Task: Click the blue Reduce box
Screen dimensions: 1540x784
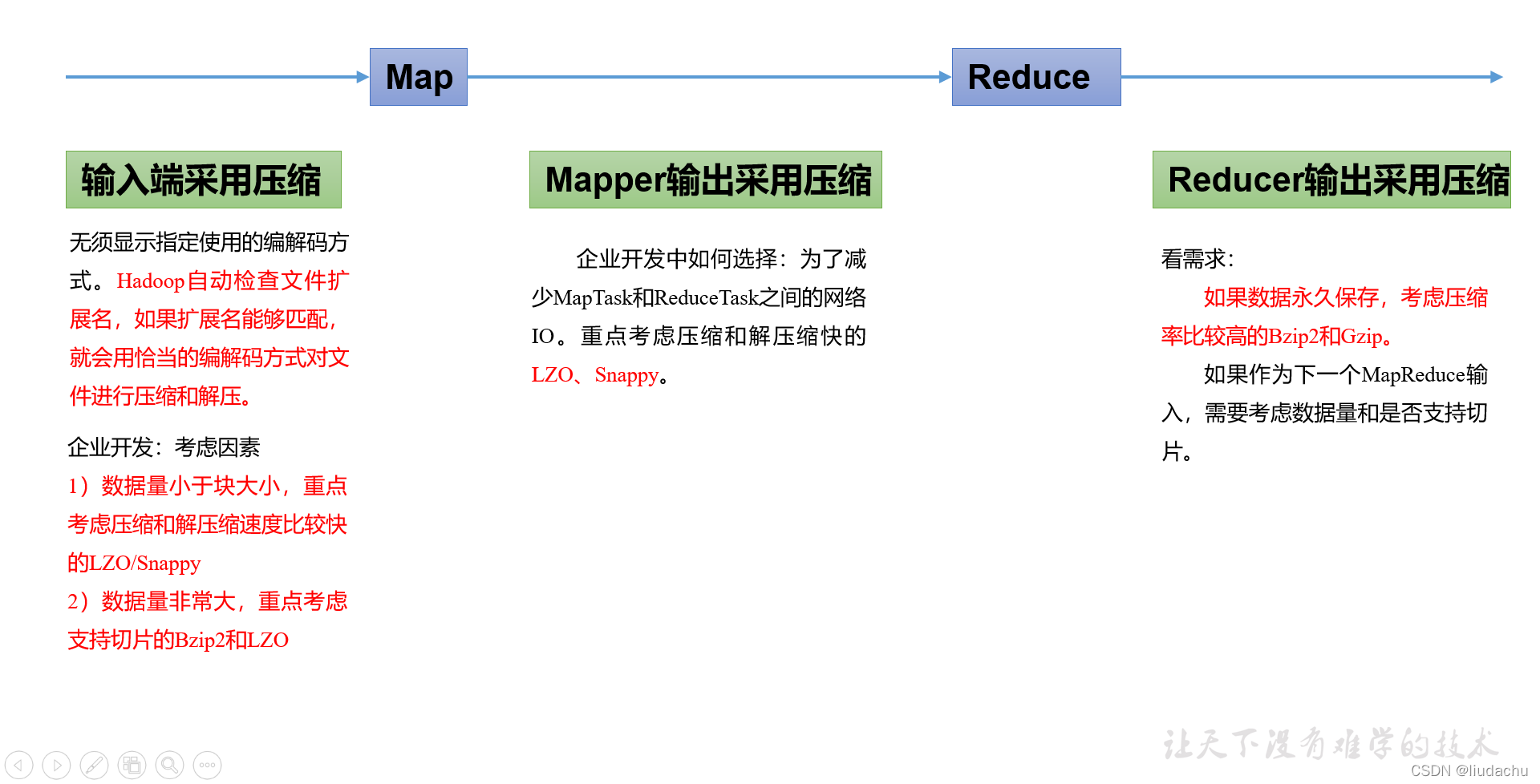Action: pyautogui.click(x=1036, y=77)
